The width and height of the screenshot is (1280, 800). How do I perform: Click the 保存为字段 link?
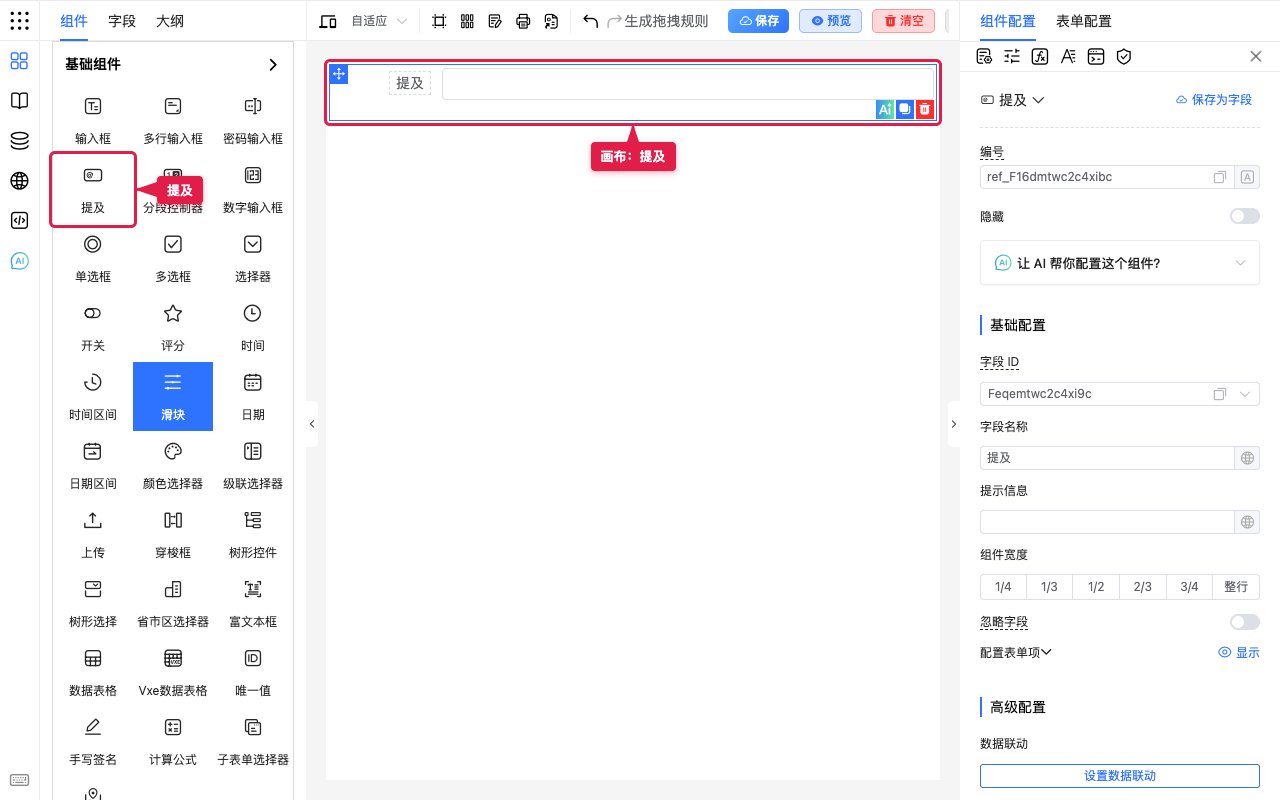pos(1214,100)
